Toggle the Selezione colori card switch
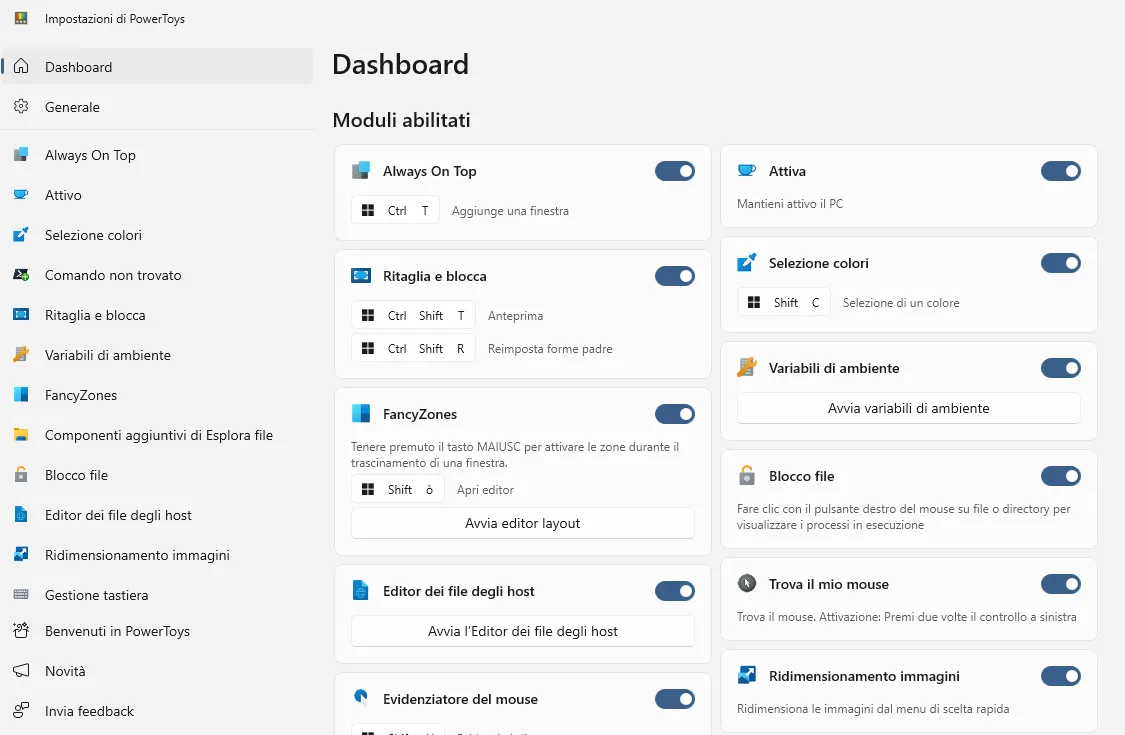 (x=1061, y=263)
